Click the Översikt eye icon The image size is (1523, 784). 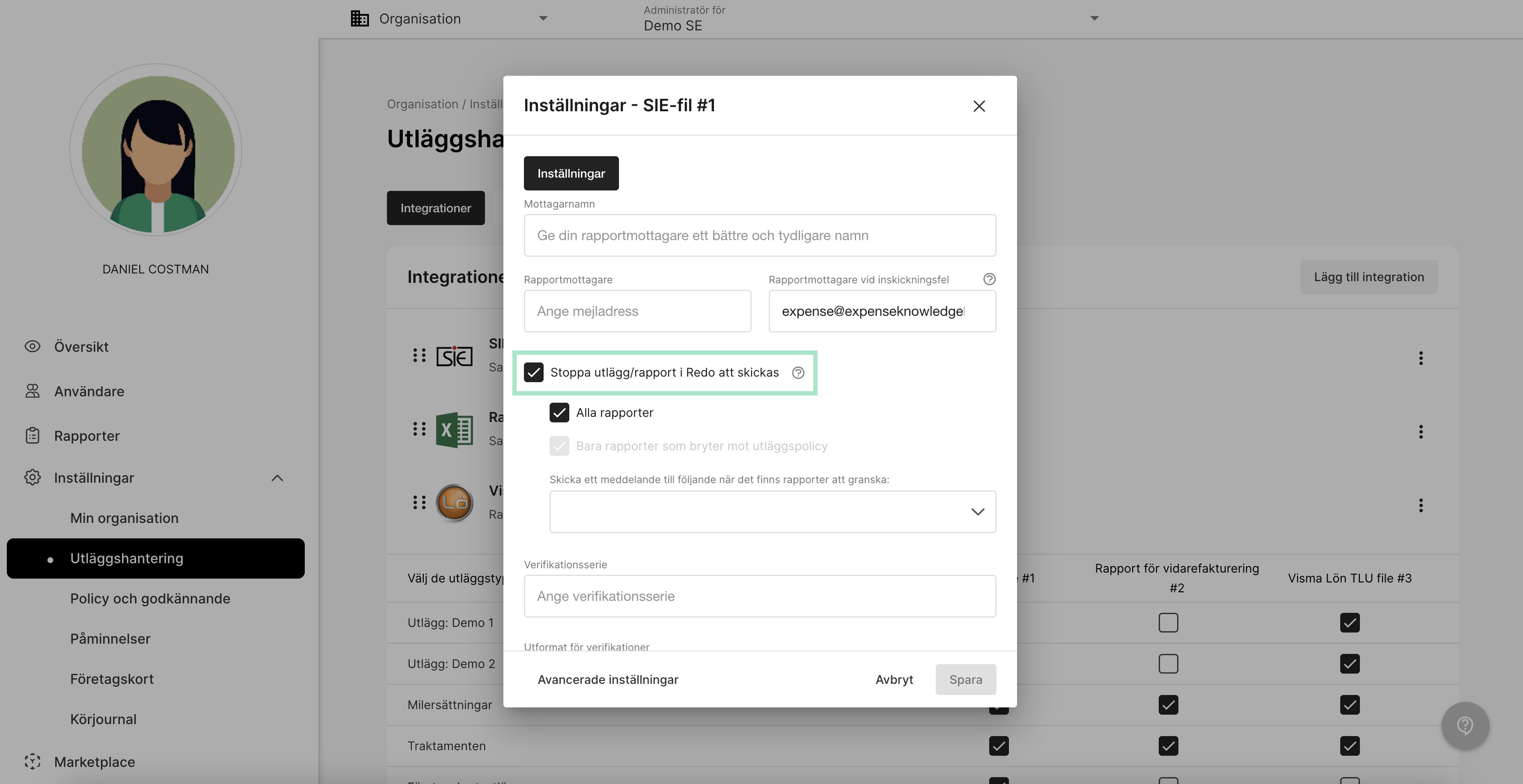[33, 347]
